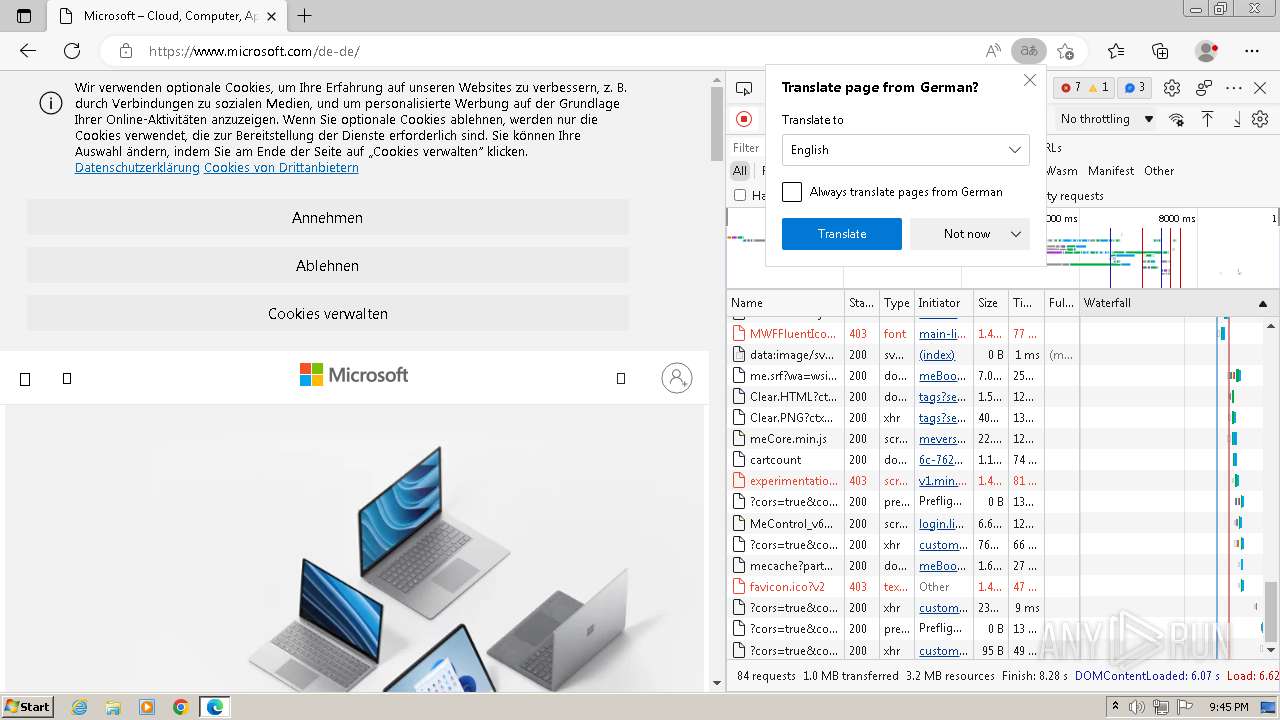Open Network panel settings gear
The width and height of the screenshot is (1280, 720).
click(1260, 119)
